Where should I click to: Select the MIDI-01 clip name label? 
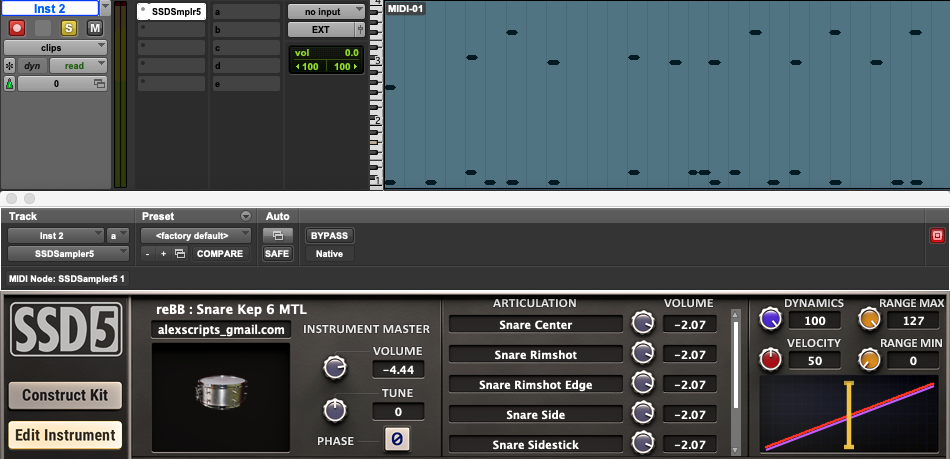pos(405,8)
